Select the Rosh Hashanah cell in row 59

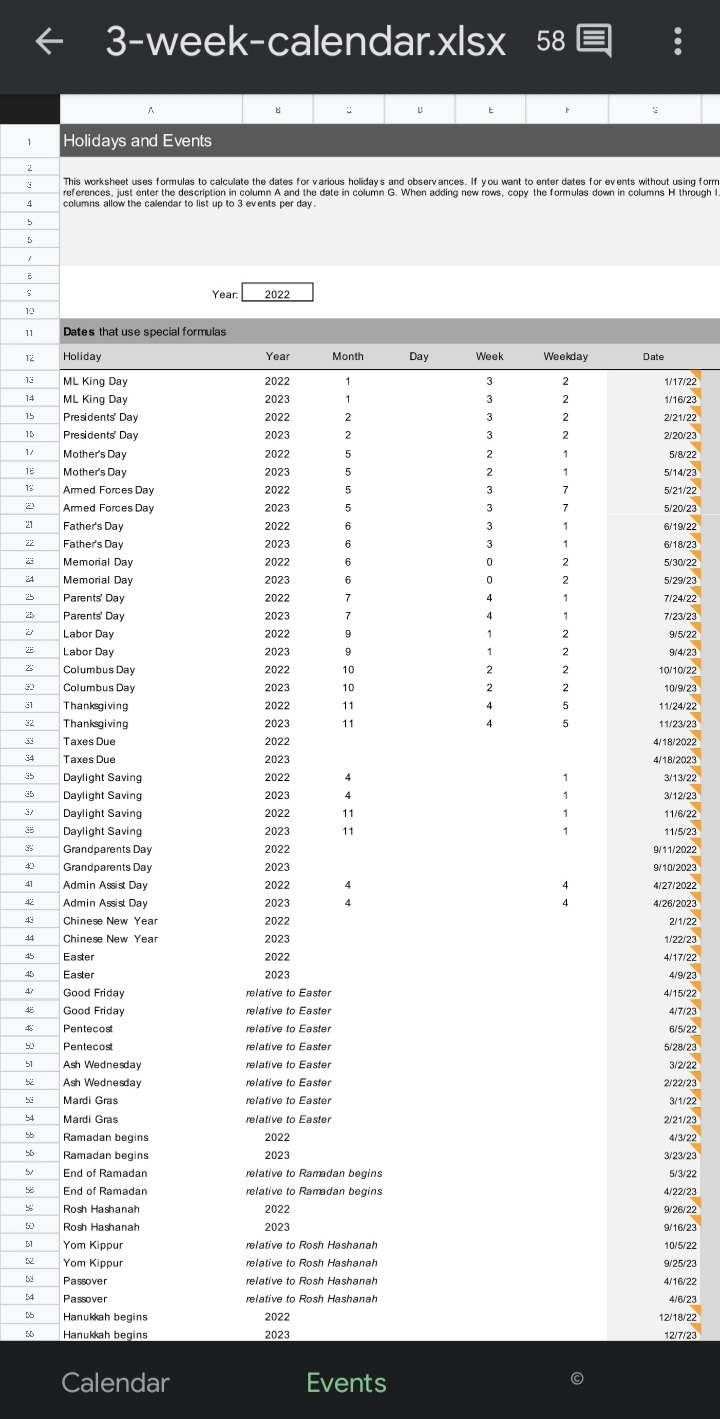tap(151, 1209)
